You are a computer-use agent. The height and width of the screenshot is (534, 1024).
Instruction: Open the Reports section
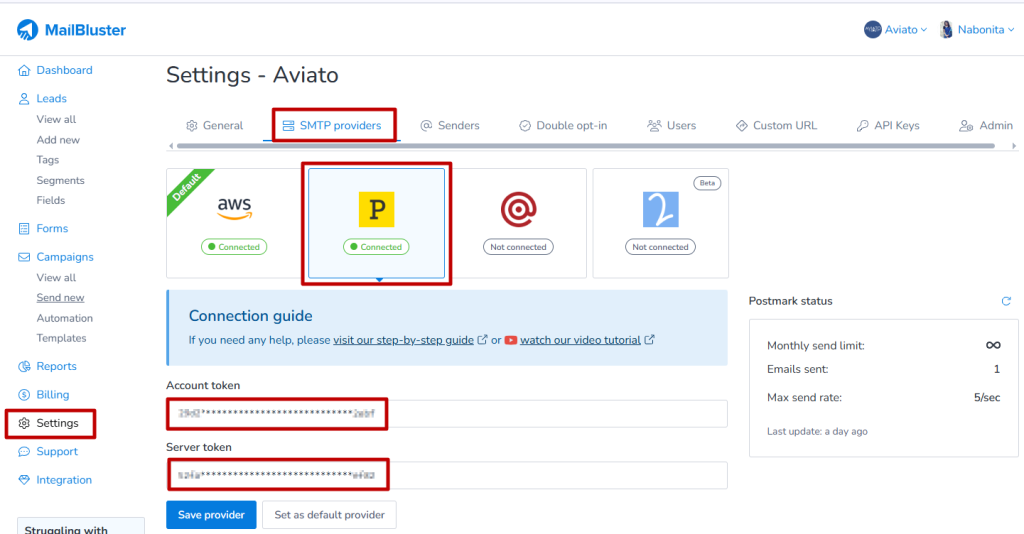pos(56,366)
